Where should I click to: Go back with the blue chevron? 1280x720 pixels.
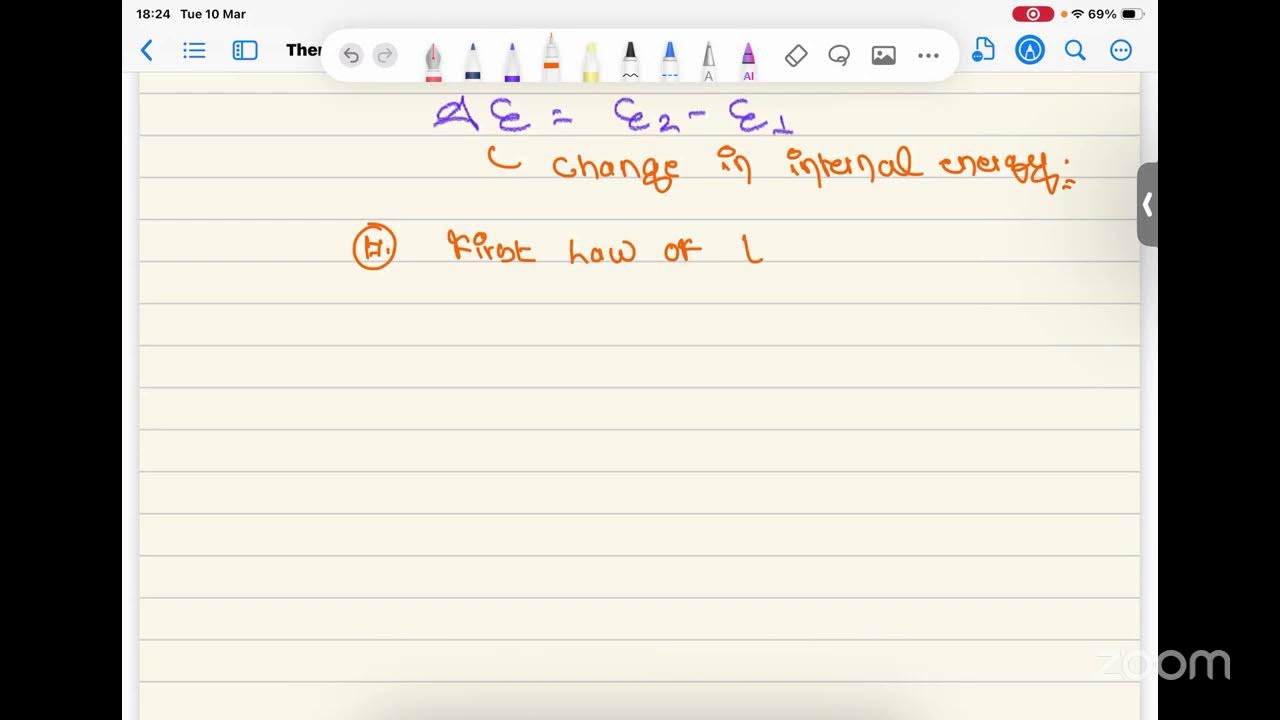click(147, 50)
